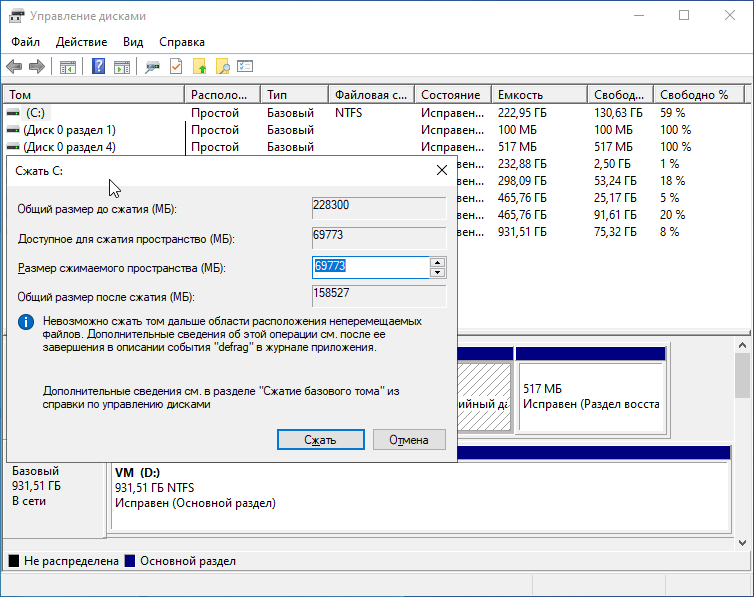Select the (Диск 0 раздел 4) row label
The width and height of the screenshot is (754, 597).
click(x=70, y=147)
